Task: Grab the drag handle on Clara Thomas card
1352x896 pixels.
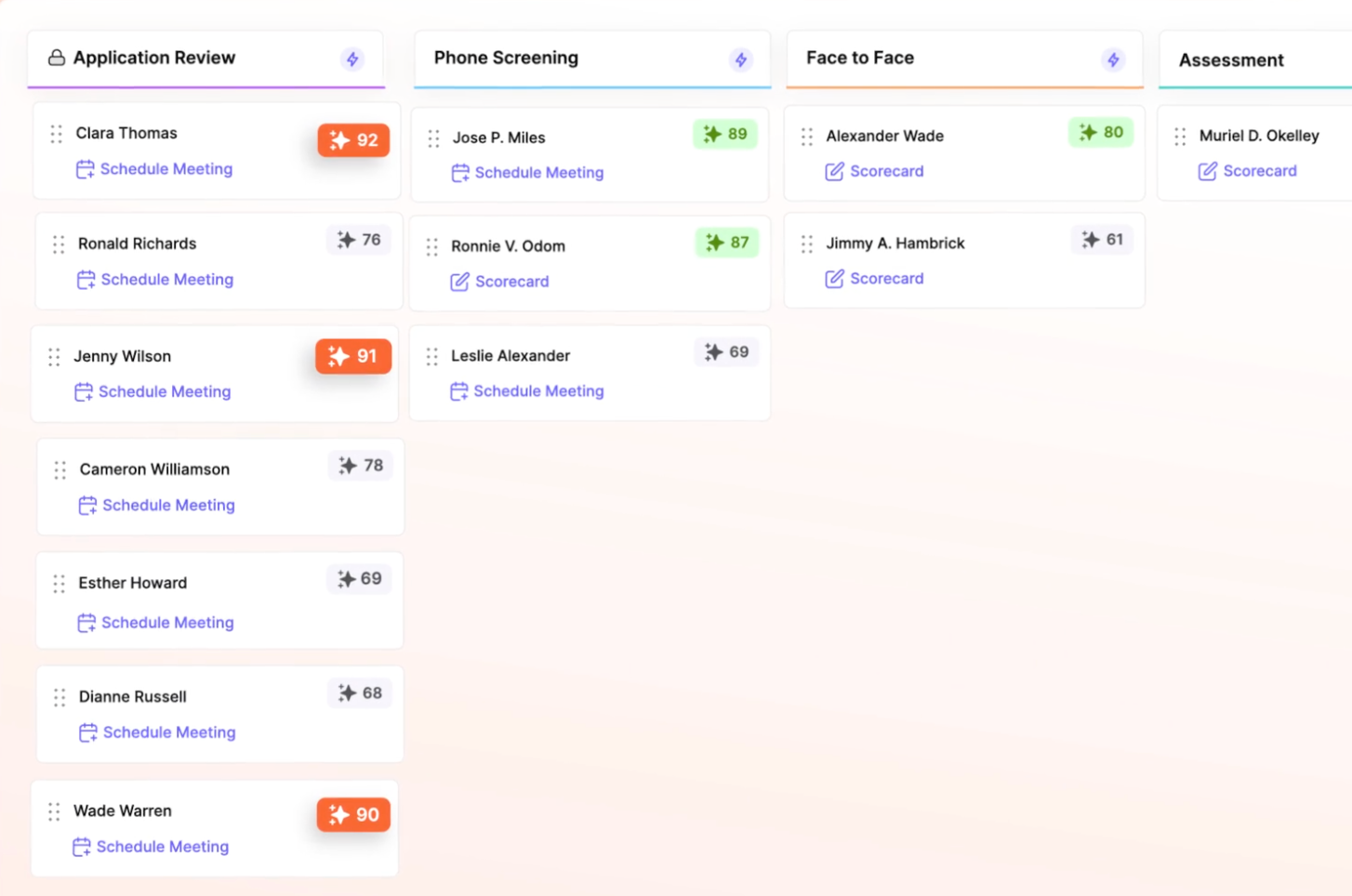Action: (57, 134)
